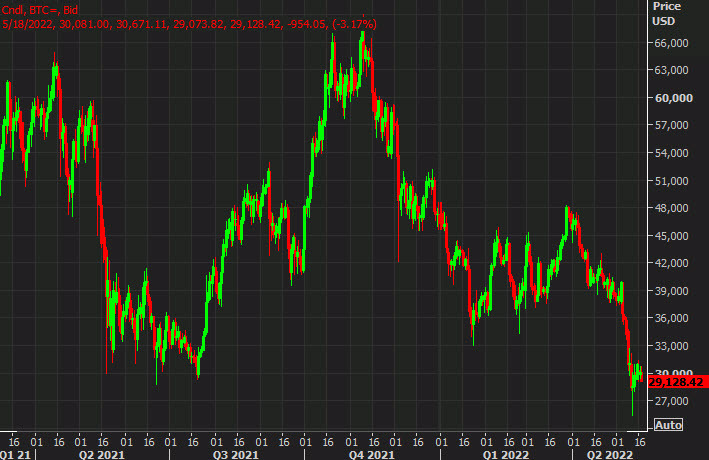This screenshot has width=709, height=460.
Task: Click the 48,000 price axis label
Action: pos(672,208)
